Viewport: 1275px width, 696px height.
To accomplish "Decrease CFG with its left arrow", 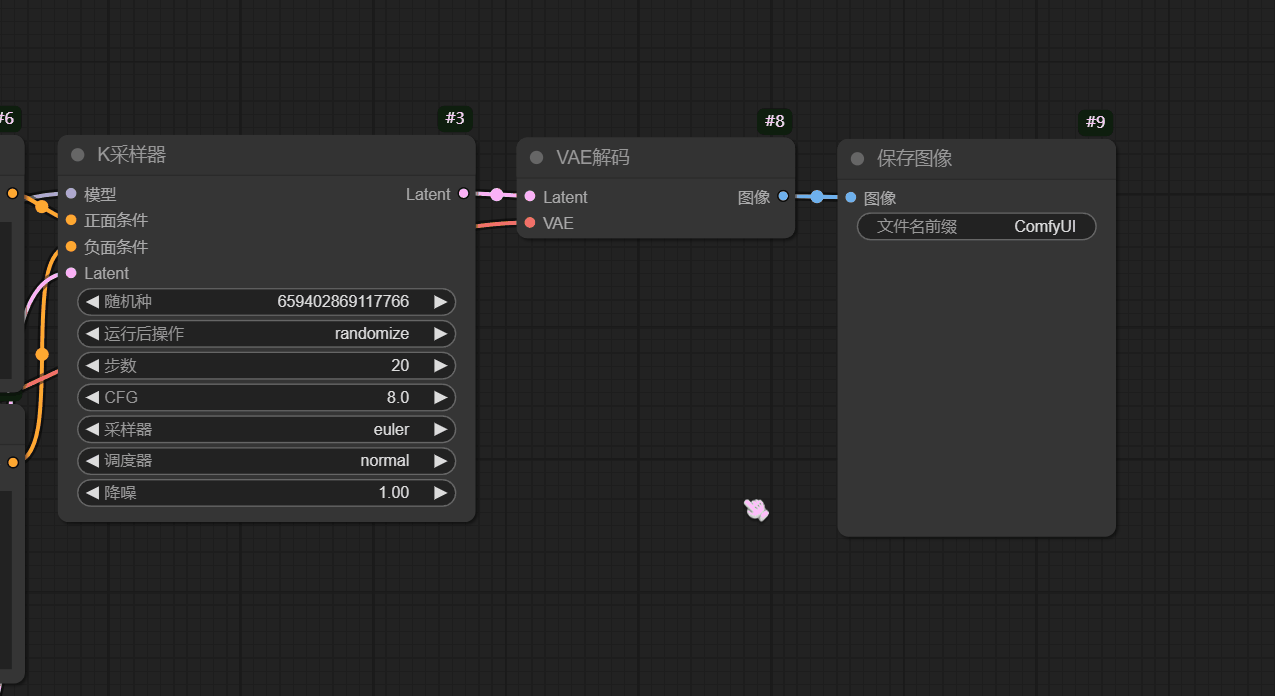I will tap(92, 398).
